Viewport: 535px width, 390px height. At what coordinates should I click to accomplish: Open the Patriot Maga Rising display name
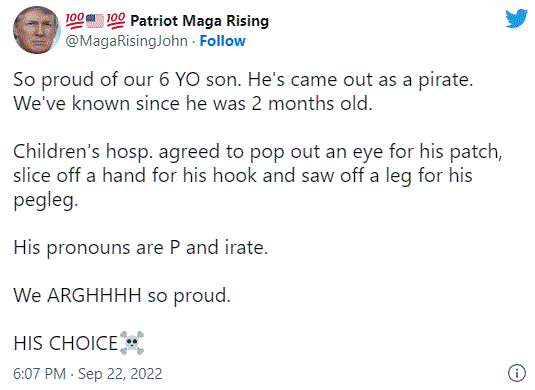pos(200,21)
